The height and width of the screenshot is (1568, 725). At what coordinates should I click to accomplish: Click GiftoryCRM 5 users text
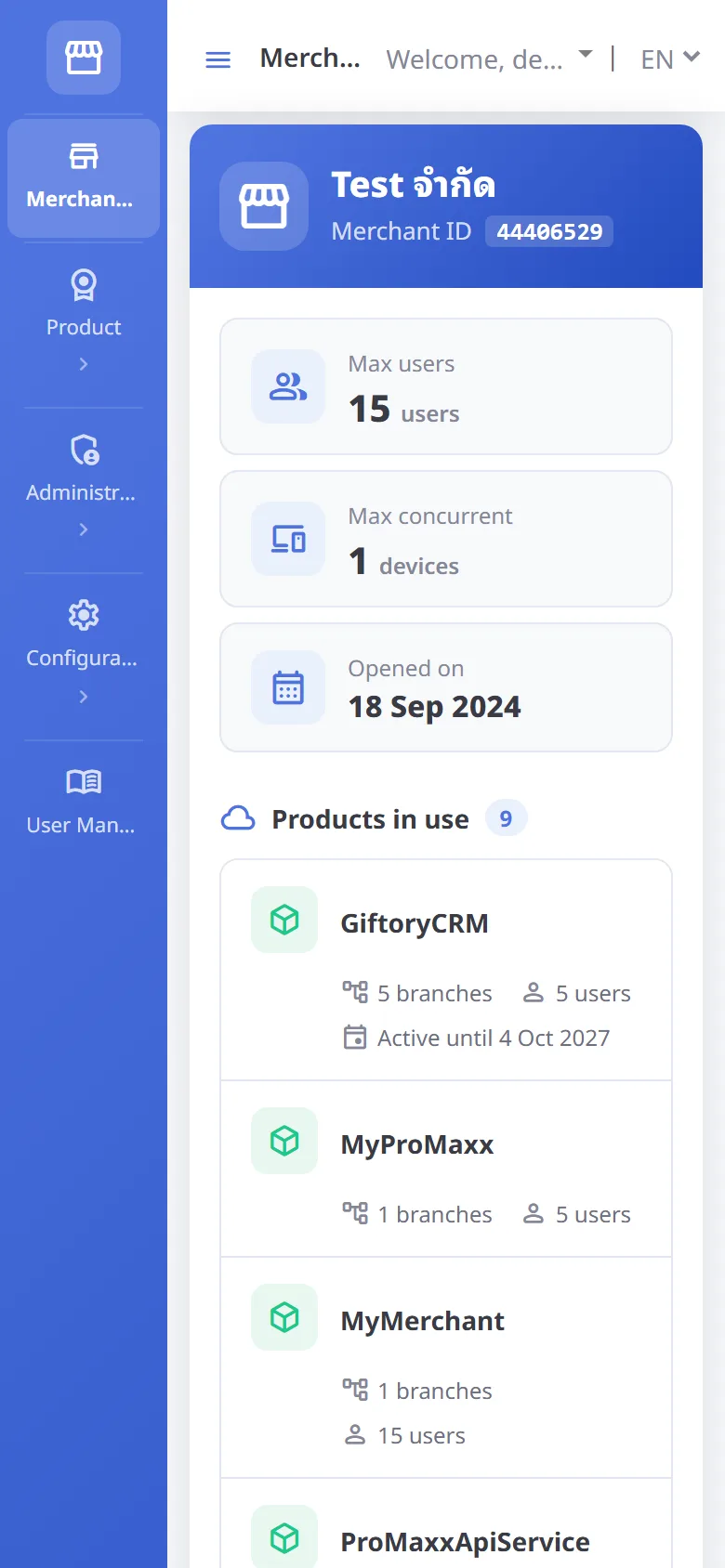(x=593, y=993)
